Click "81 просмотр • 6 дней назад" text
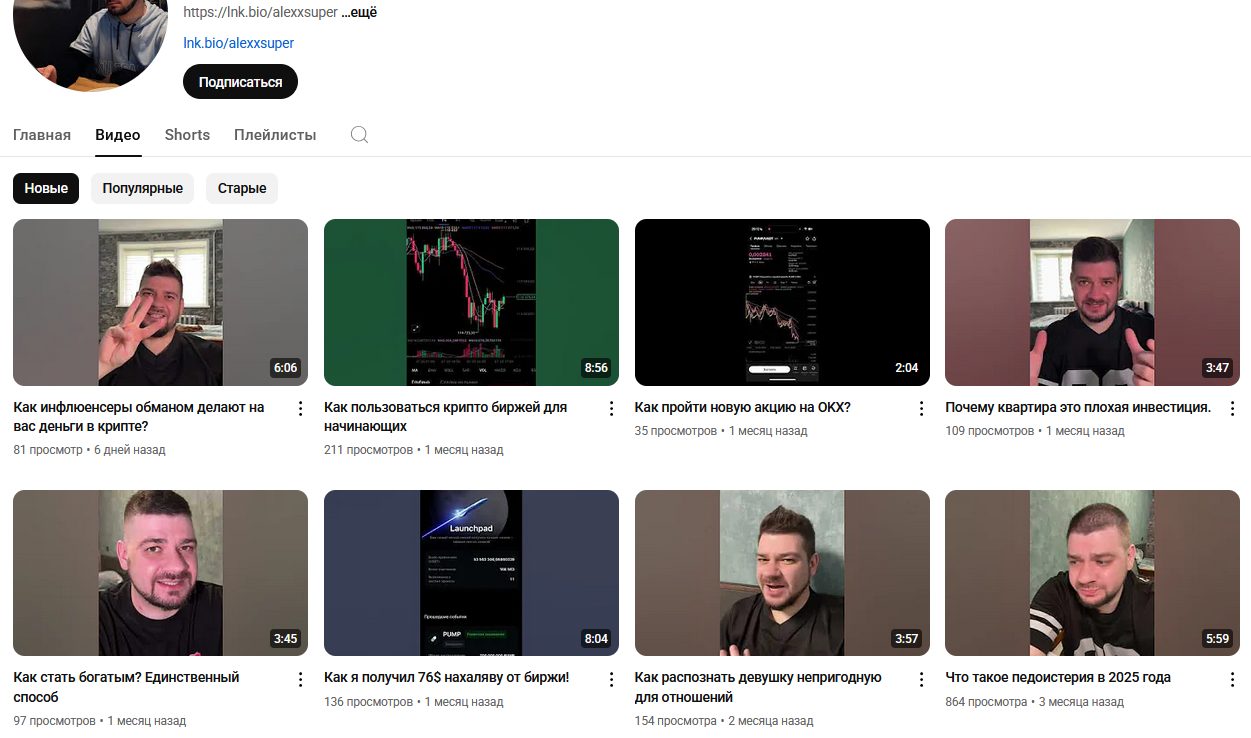The image size is (1251, 738). 89,450
